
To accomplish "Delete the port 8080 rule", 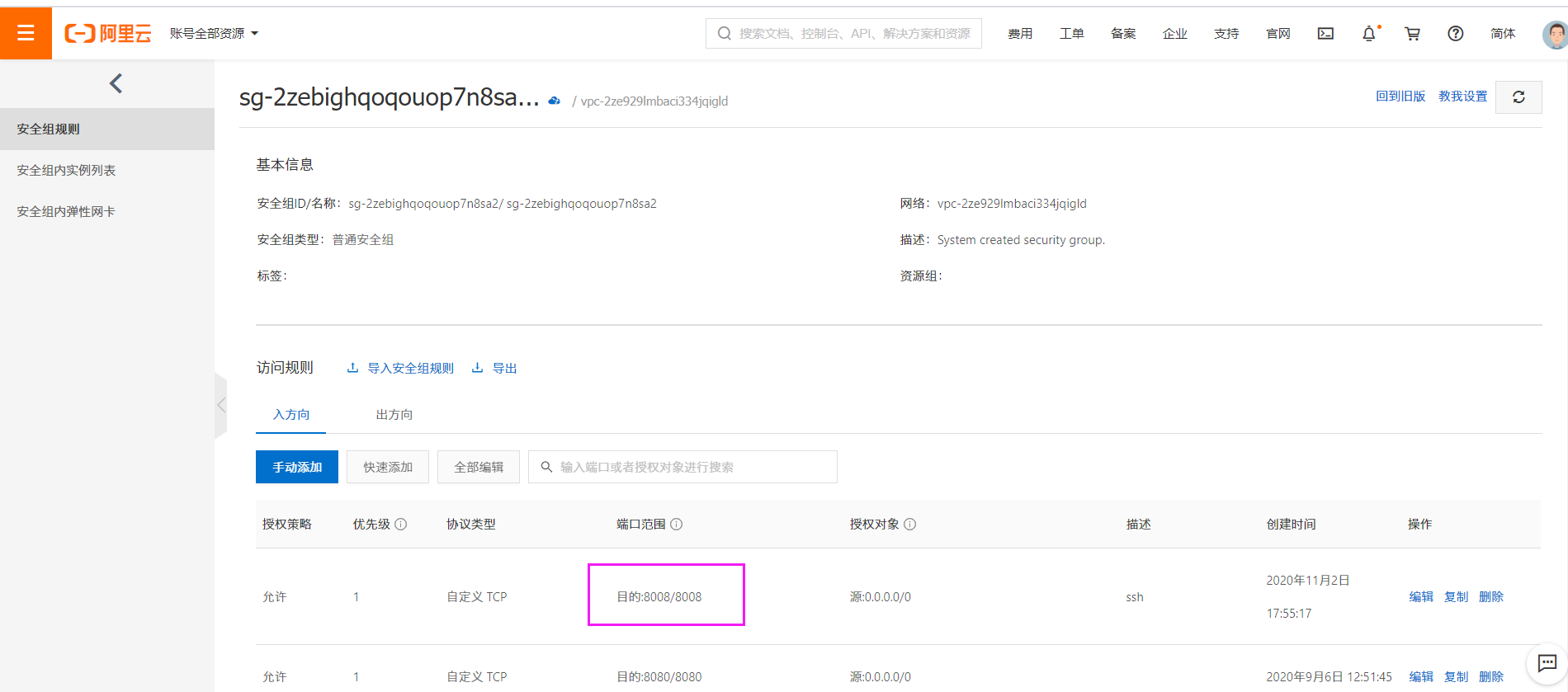I will [1491, 677].
